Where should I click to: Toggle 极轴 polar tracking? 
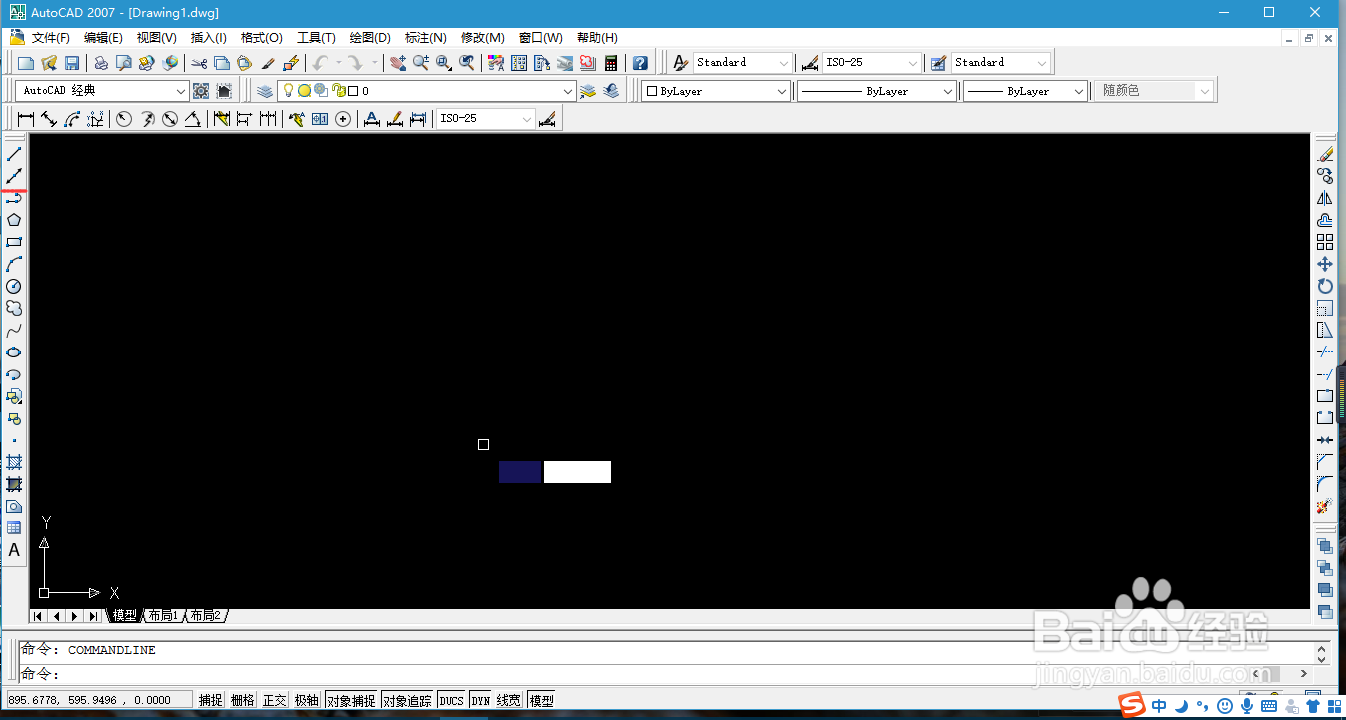[307, 700]
